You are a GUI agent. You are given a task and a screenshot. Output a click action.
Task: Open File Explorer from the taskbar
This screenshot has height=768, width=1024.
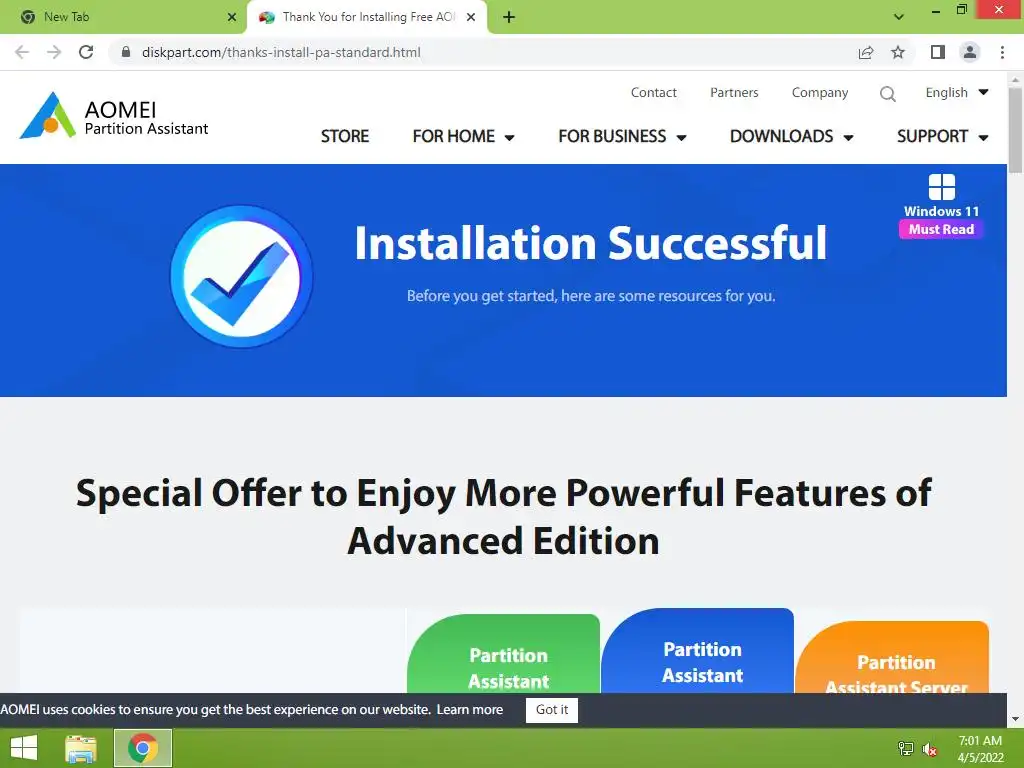81,748
